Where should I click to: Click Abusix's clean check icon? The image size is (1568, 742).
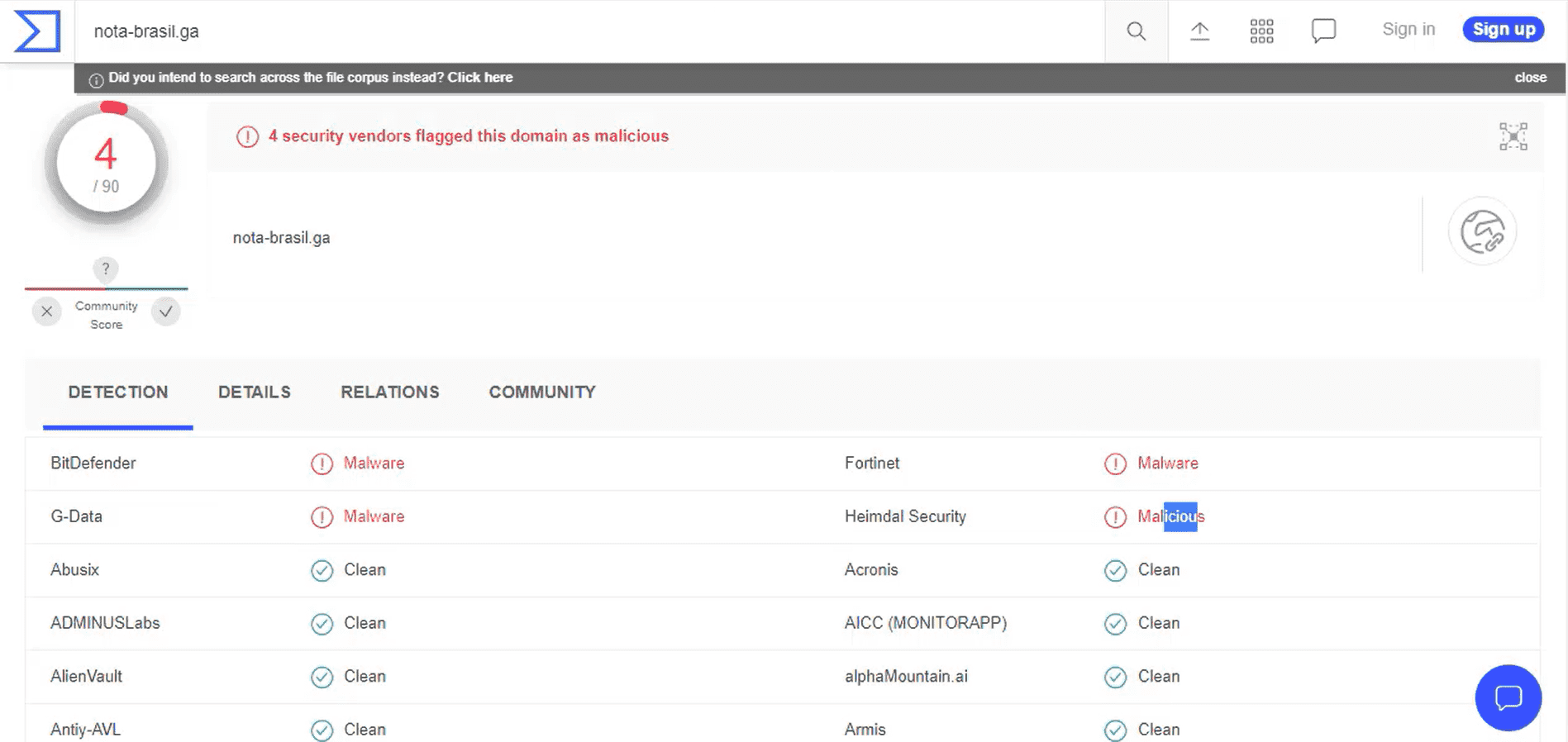(322, 571)
